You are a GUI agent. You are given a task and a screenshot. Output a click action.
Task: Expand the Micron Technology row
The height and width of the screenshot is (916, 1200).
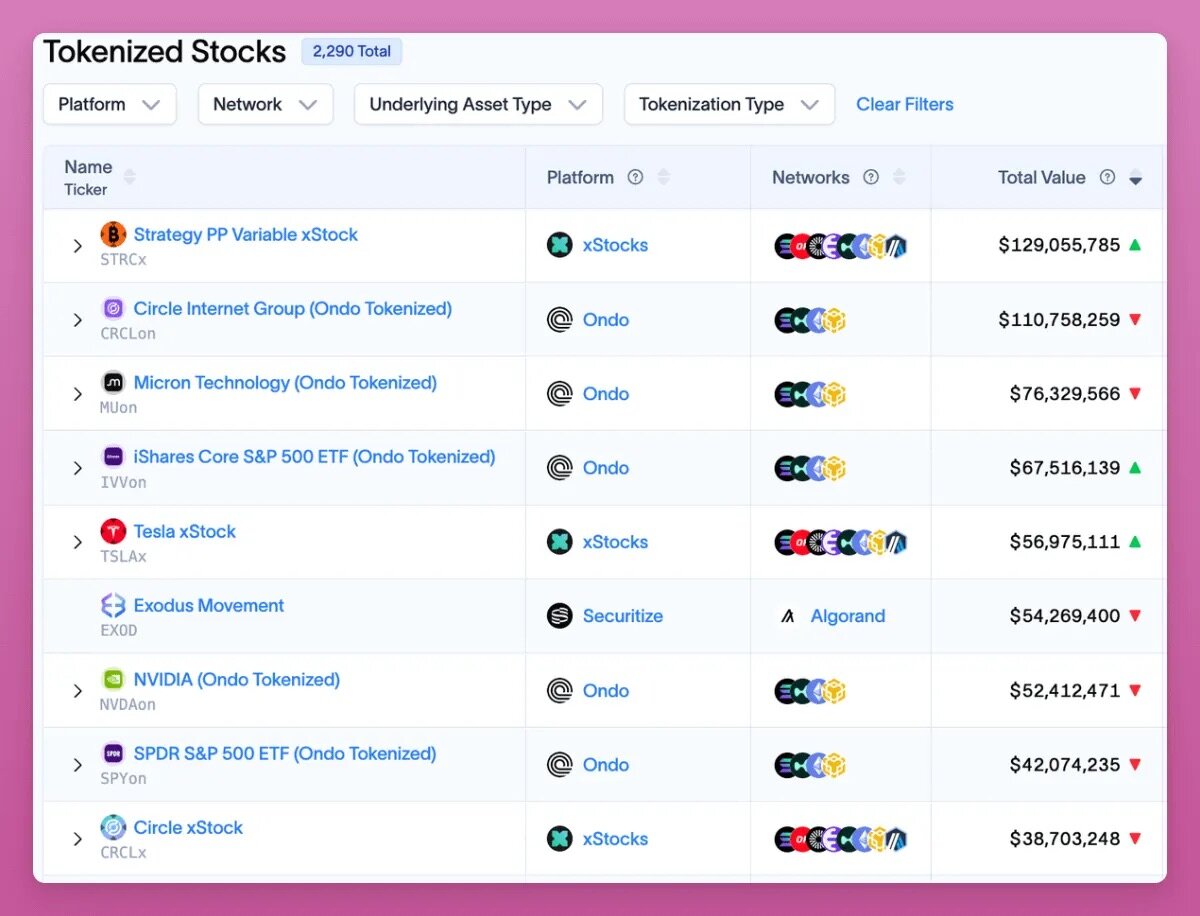pyautogui.click(x=77, y=394)
